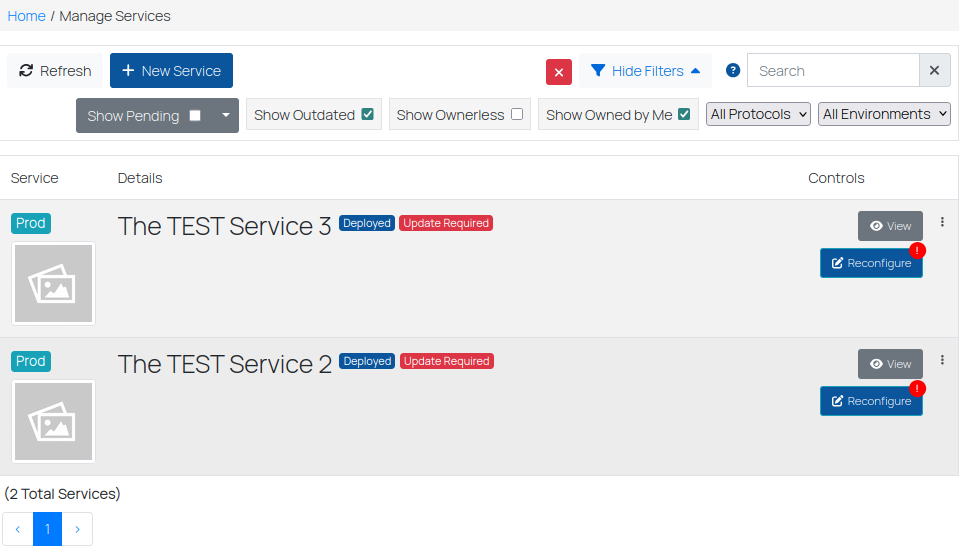Click Deployed badge on TEST Service 2
The width and height of the screenshot is (960, 550).
click(367, 361)
